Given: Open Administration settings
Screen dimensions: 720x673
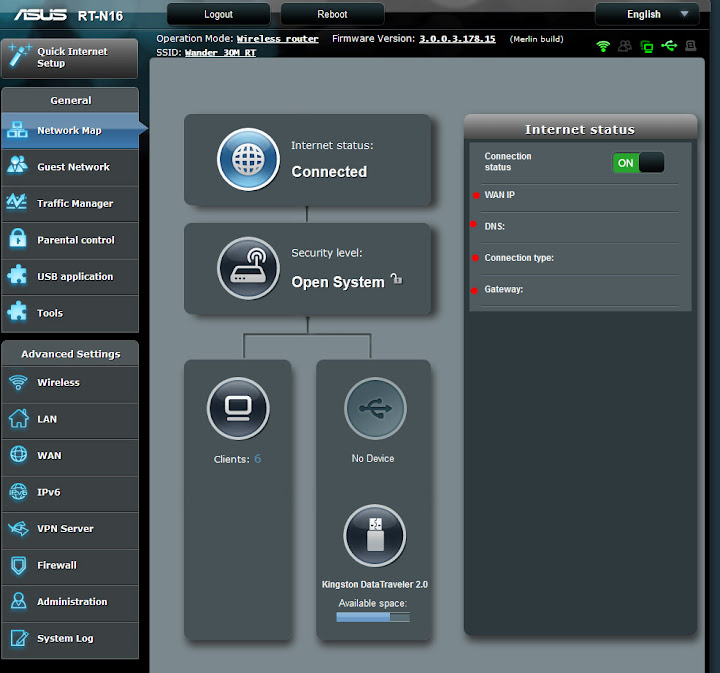Looking at the screenshot, I should (x=70, y=602).
